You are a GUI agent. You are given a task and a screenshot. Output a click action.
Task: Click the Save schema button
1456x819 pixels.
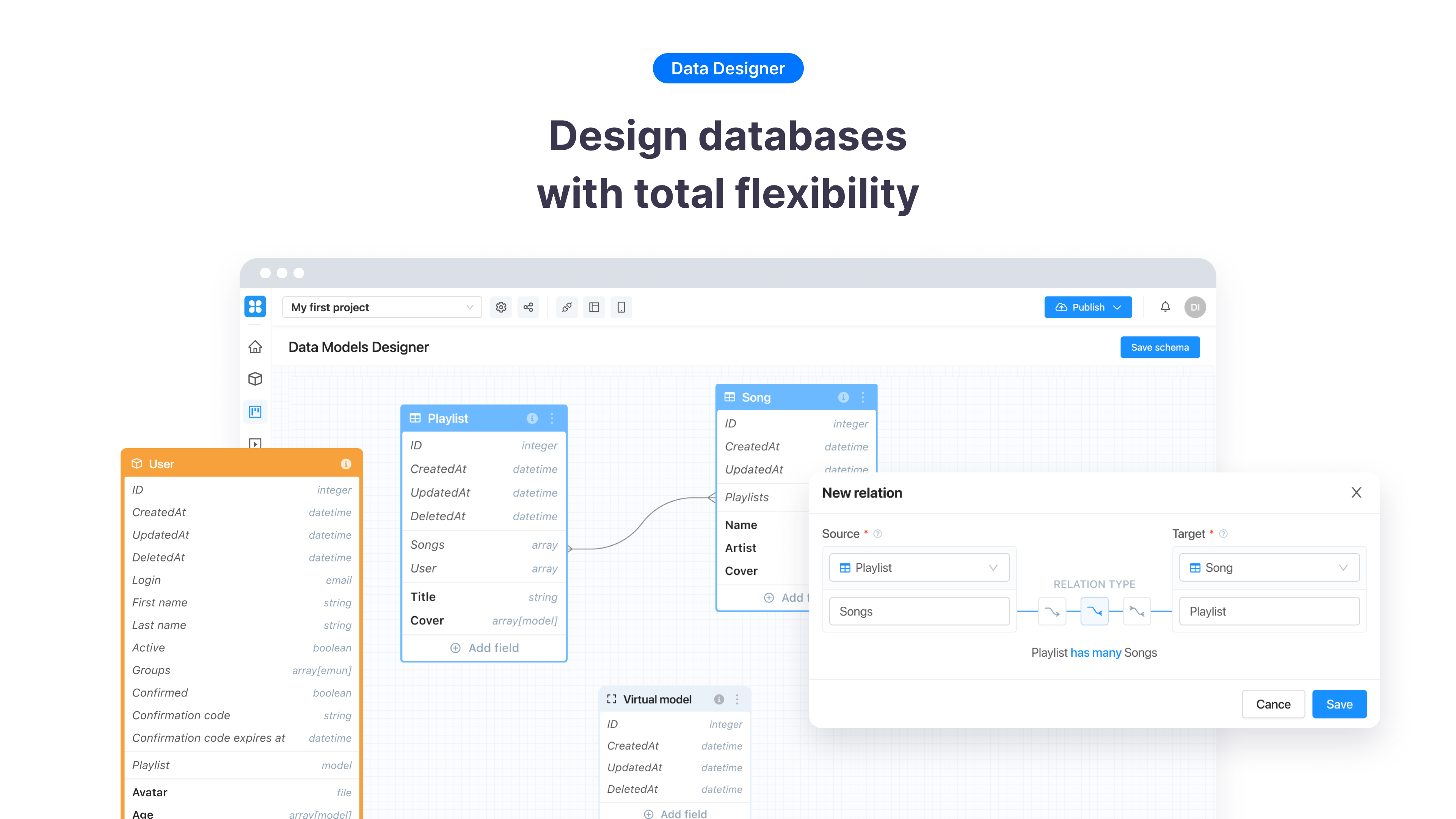(1160, 347)
